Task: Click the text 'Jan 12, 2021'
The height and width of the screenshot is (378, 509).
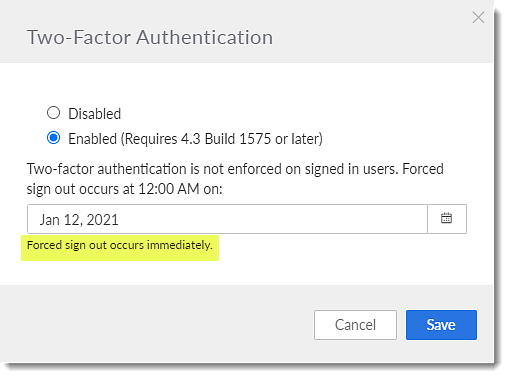Action: click(79, 220)
